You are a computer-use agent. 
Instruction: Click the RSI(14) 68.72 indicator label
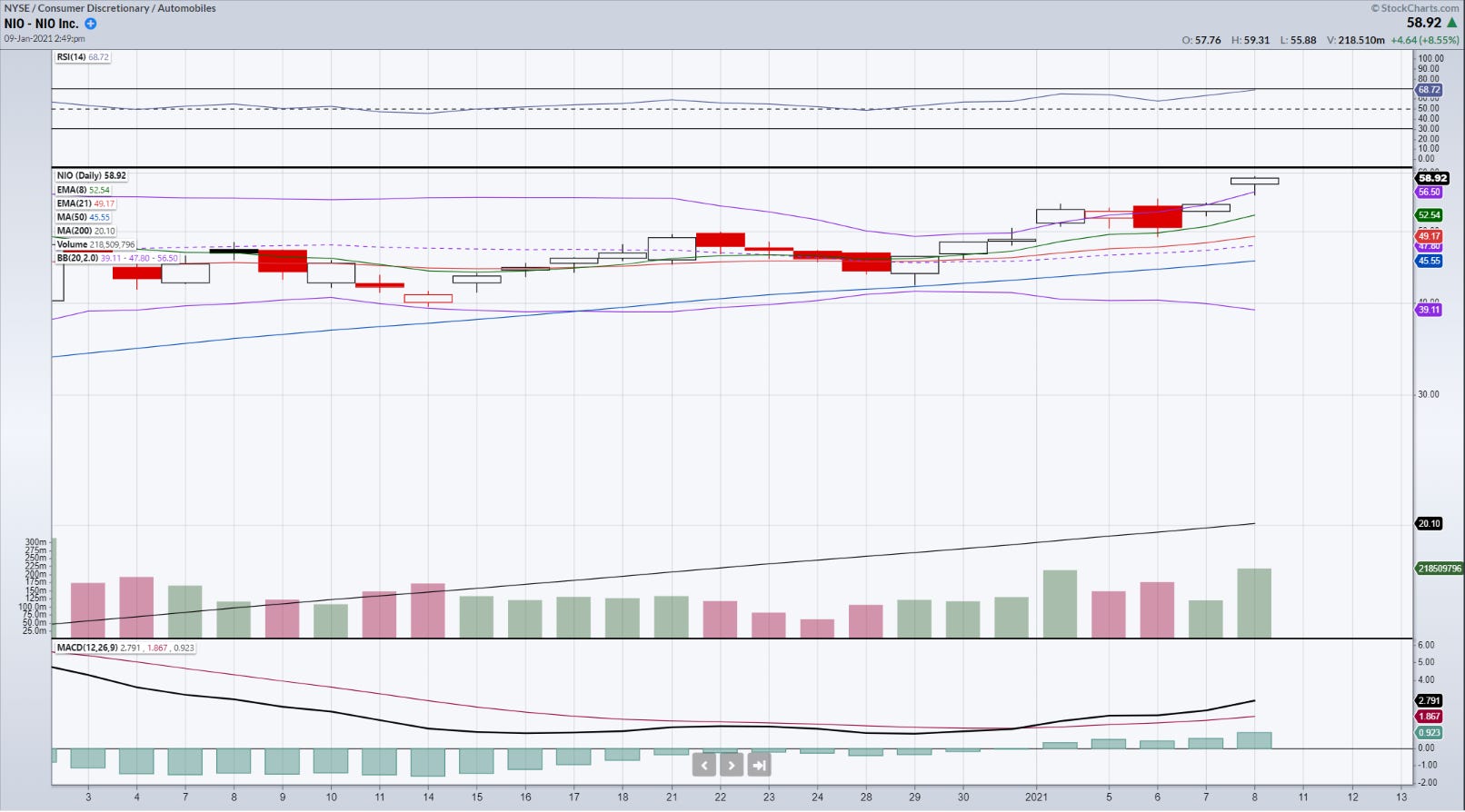(83, 57)
